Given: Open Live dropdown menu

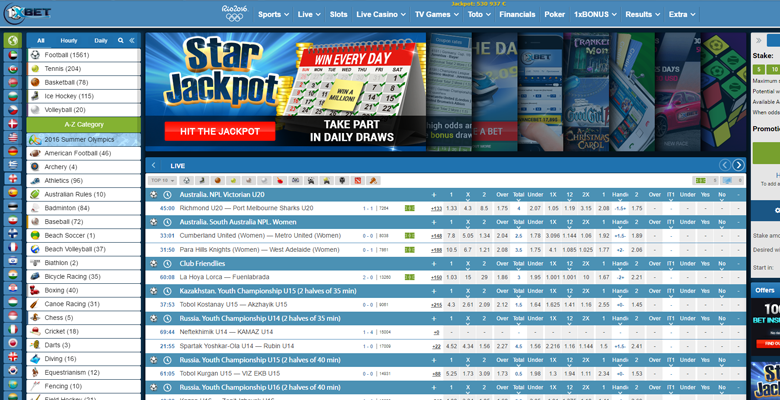Looking at the screenshot, I should tap(309, 14).
